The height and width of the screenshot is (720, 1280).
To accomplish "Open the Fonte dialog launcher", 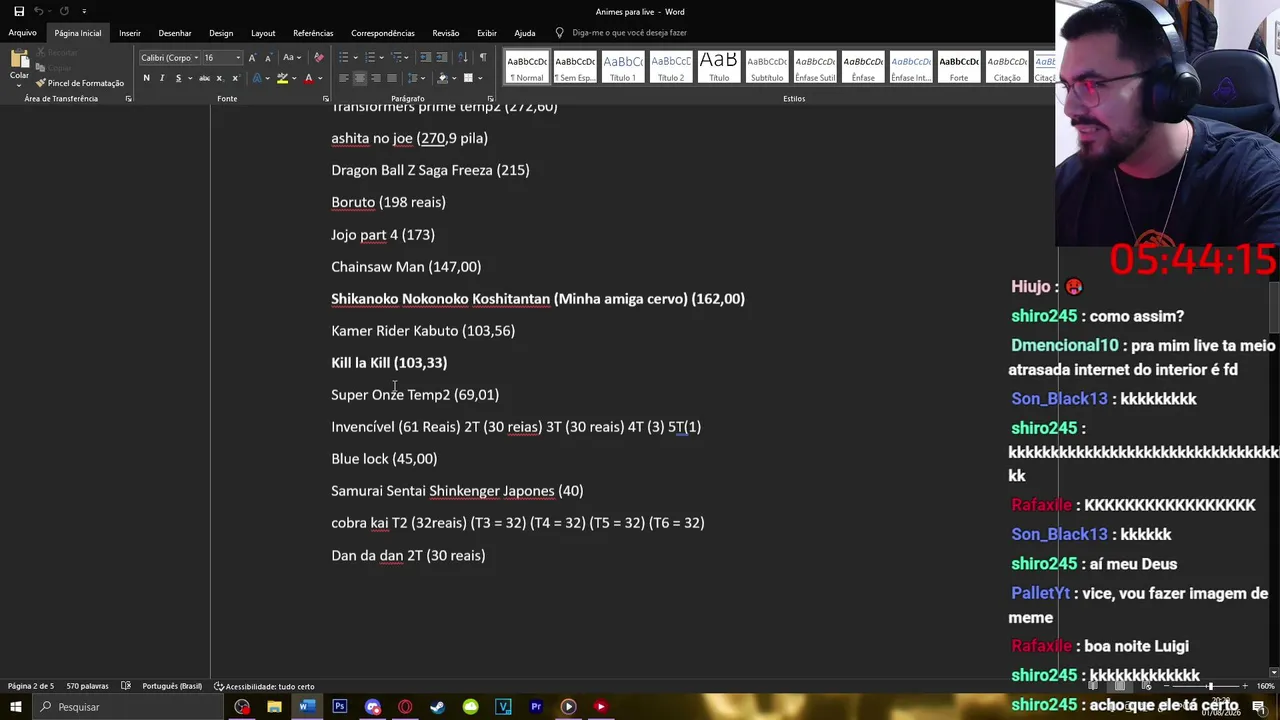I will tap(326, 99).
